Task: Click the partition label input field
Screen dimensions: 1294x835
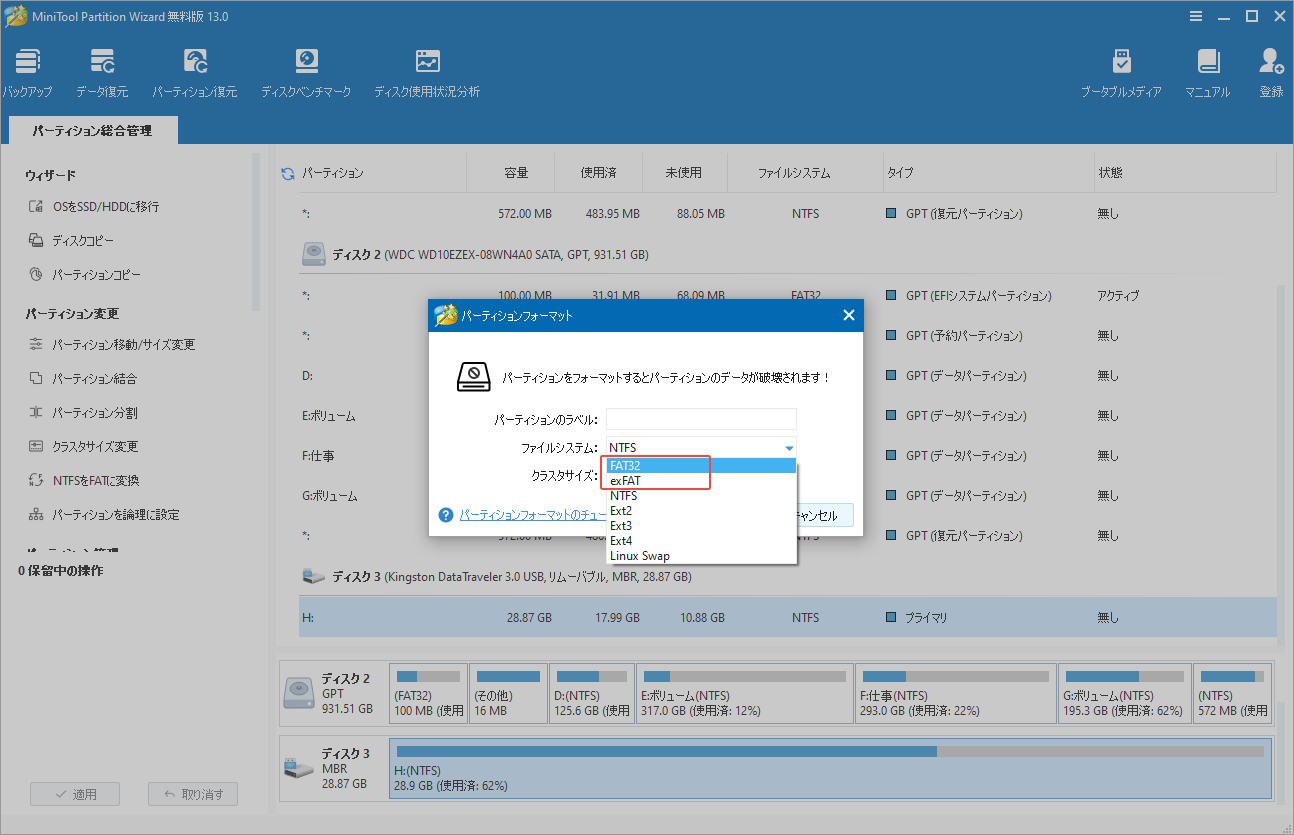Action: coord(700,418)
